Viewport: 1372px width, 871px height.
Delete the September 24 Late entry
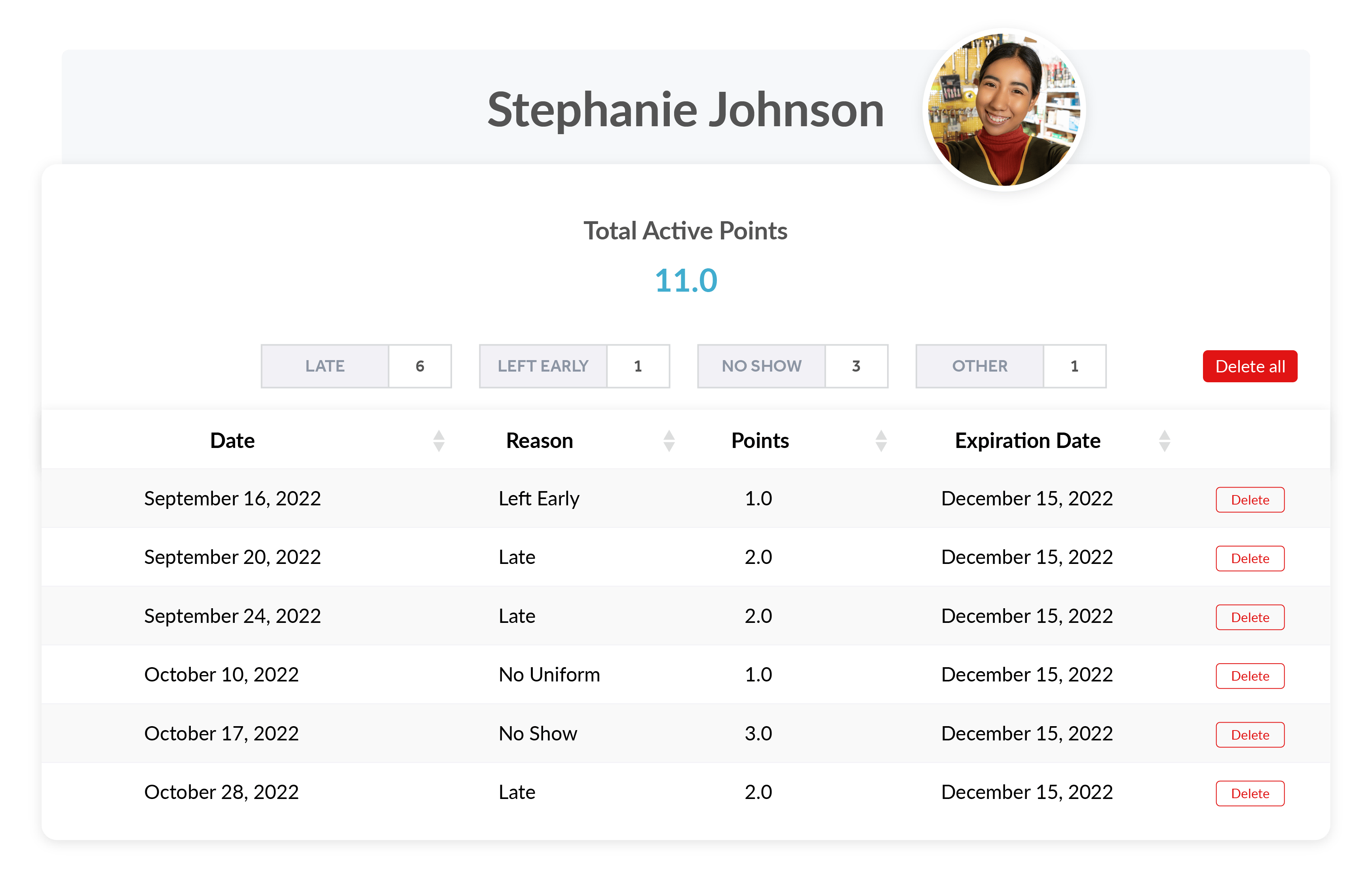point(1250,617)
